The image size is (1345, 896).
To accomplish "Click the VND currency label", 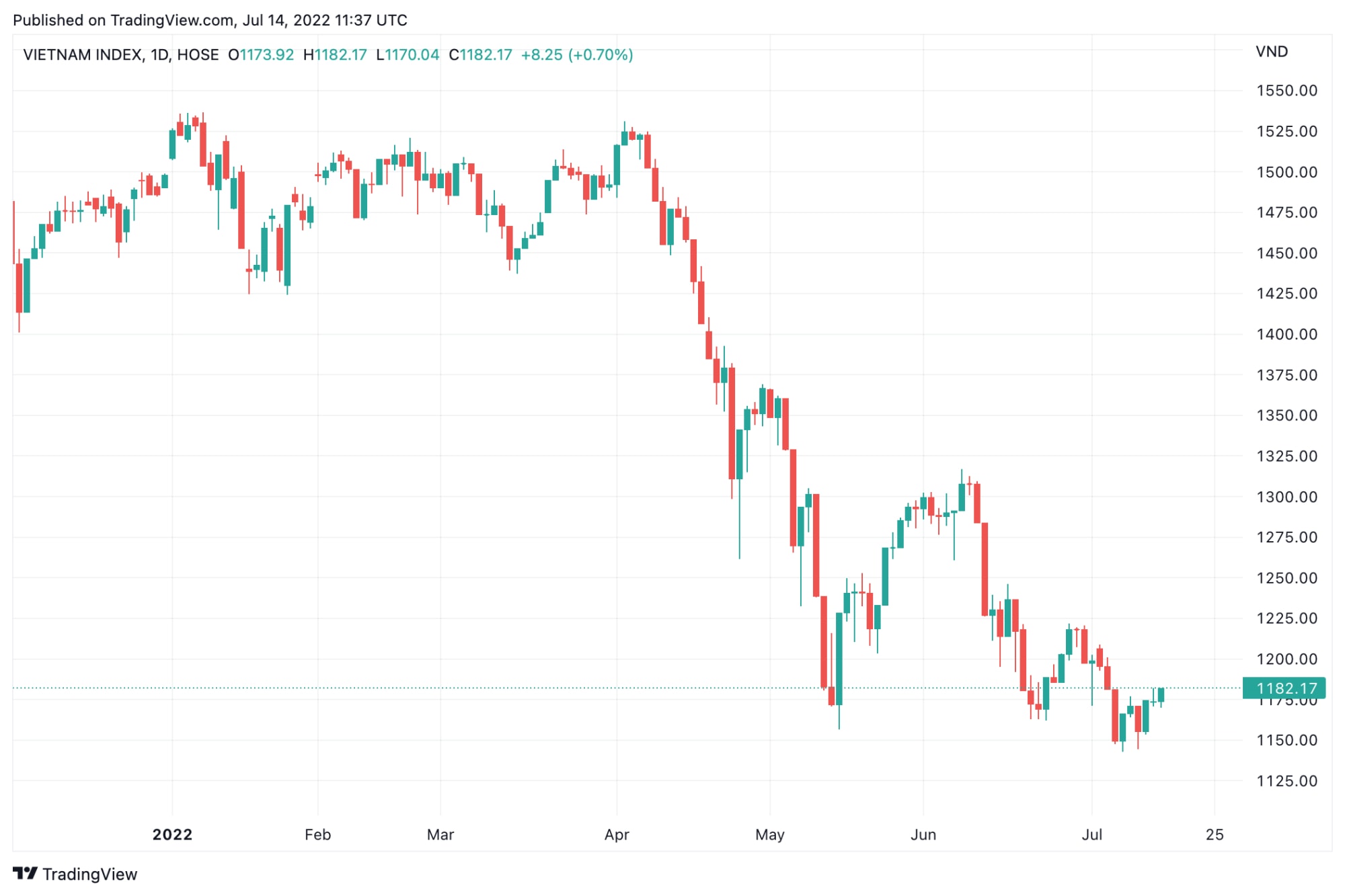I will (1272, 52).
